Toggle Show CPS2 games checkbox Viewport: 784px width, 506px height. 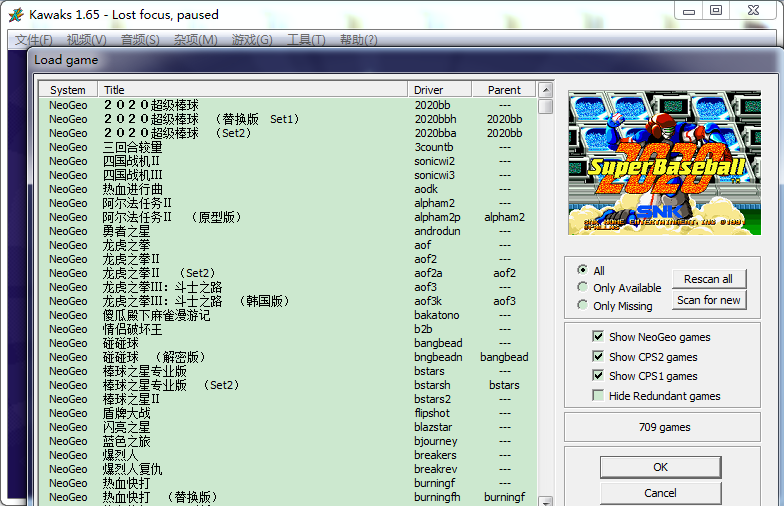pyautogui.click(x=598, y=357)
